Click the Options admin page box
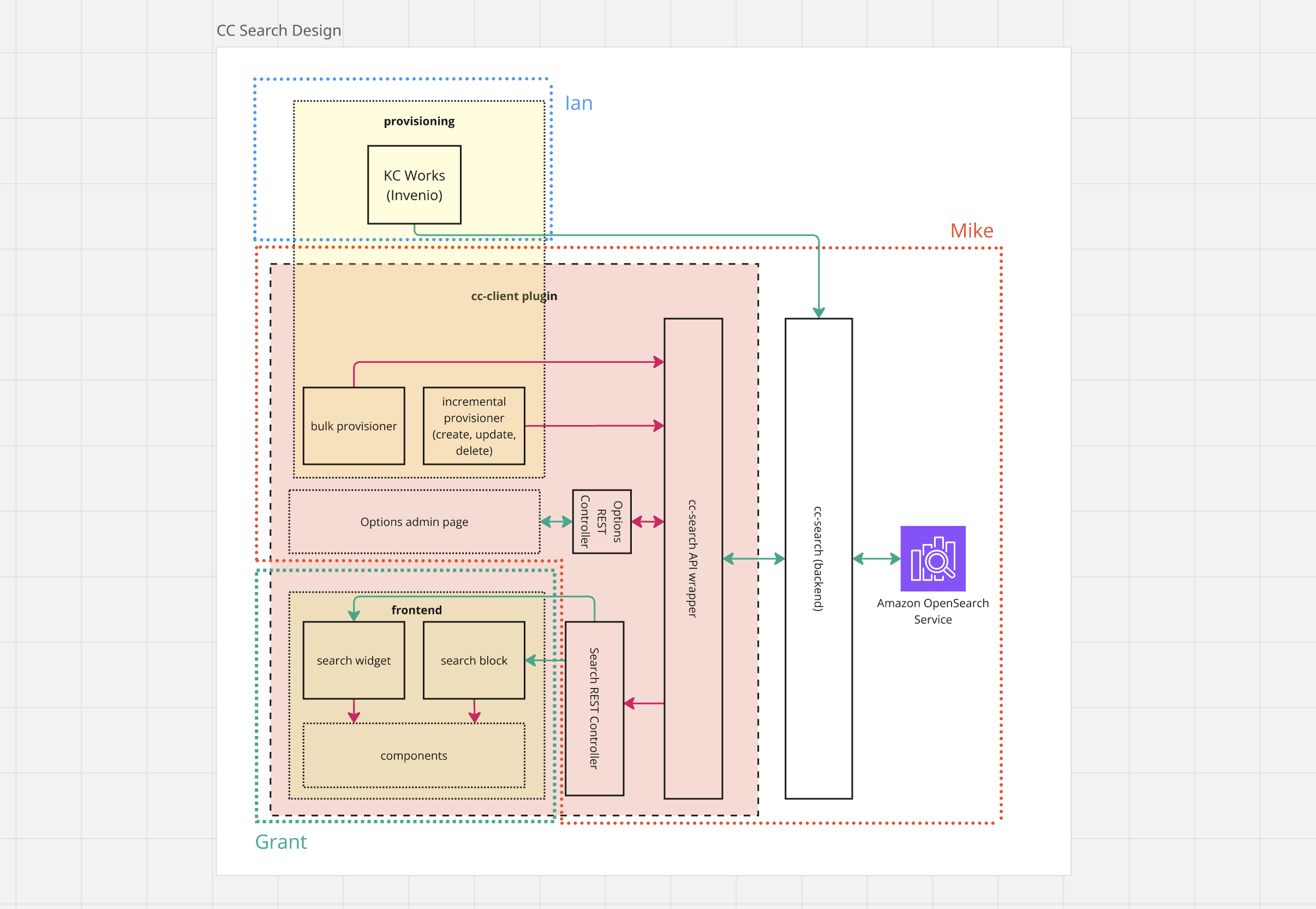 click(414, 521)
